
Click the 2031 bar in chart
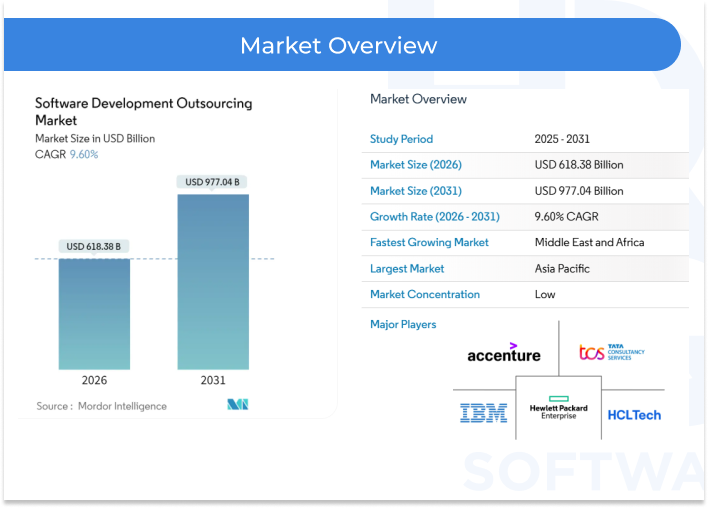point(213,282)
